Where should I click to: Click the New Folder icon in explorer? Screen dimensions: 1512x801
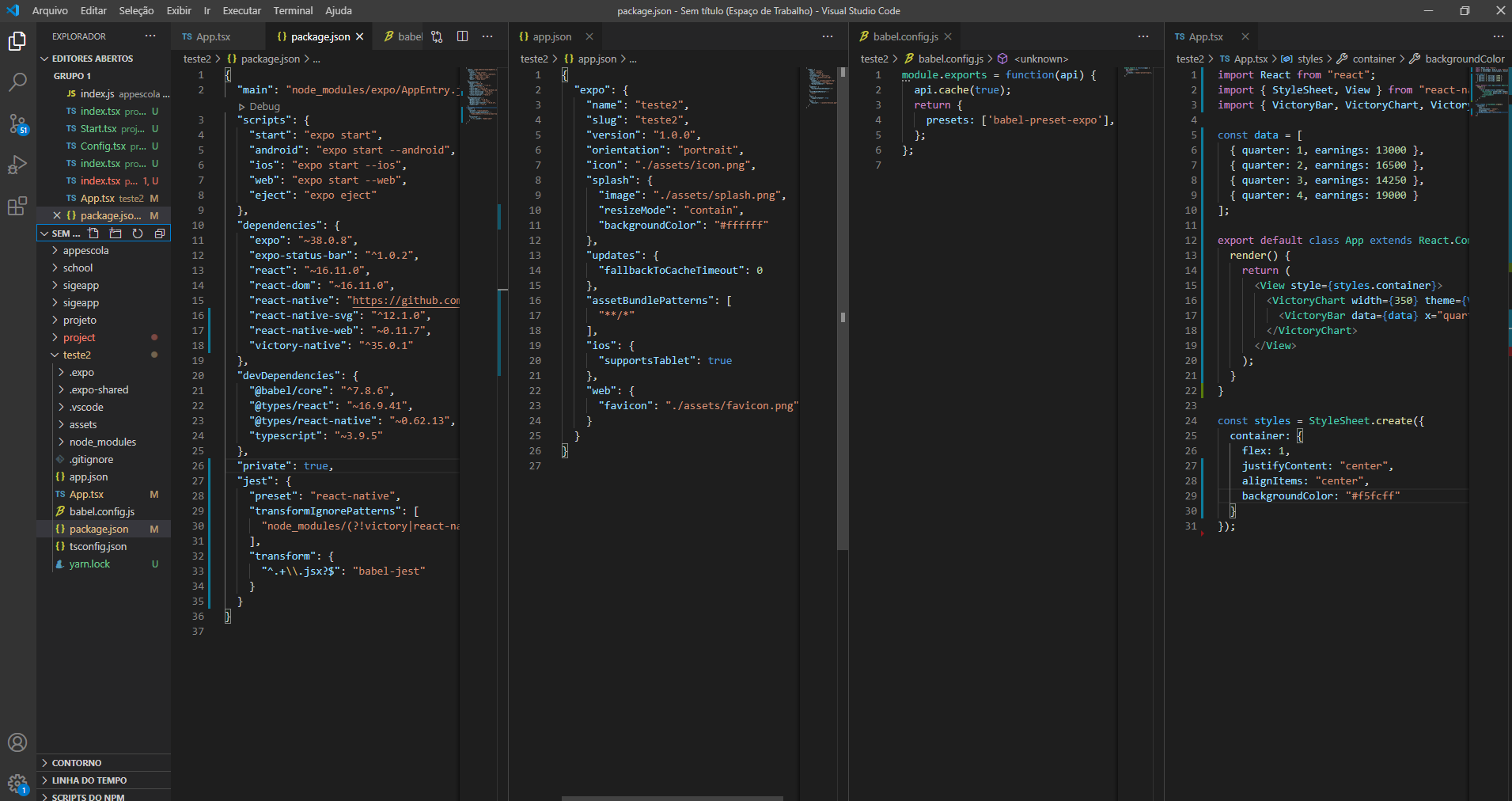[x=116, y=233]
